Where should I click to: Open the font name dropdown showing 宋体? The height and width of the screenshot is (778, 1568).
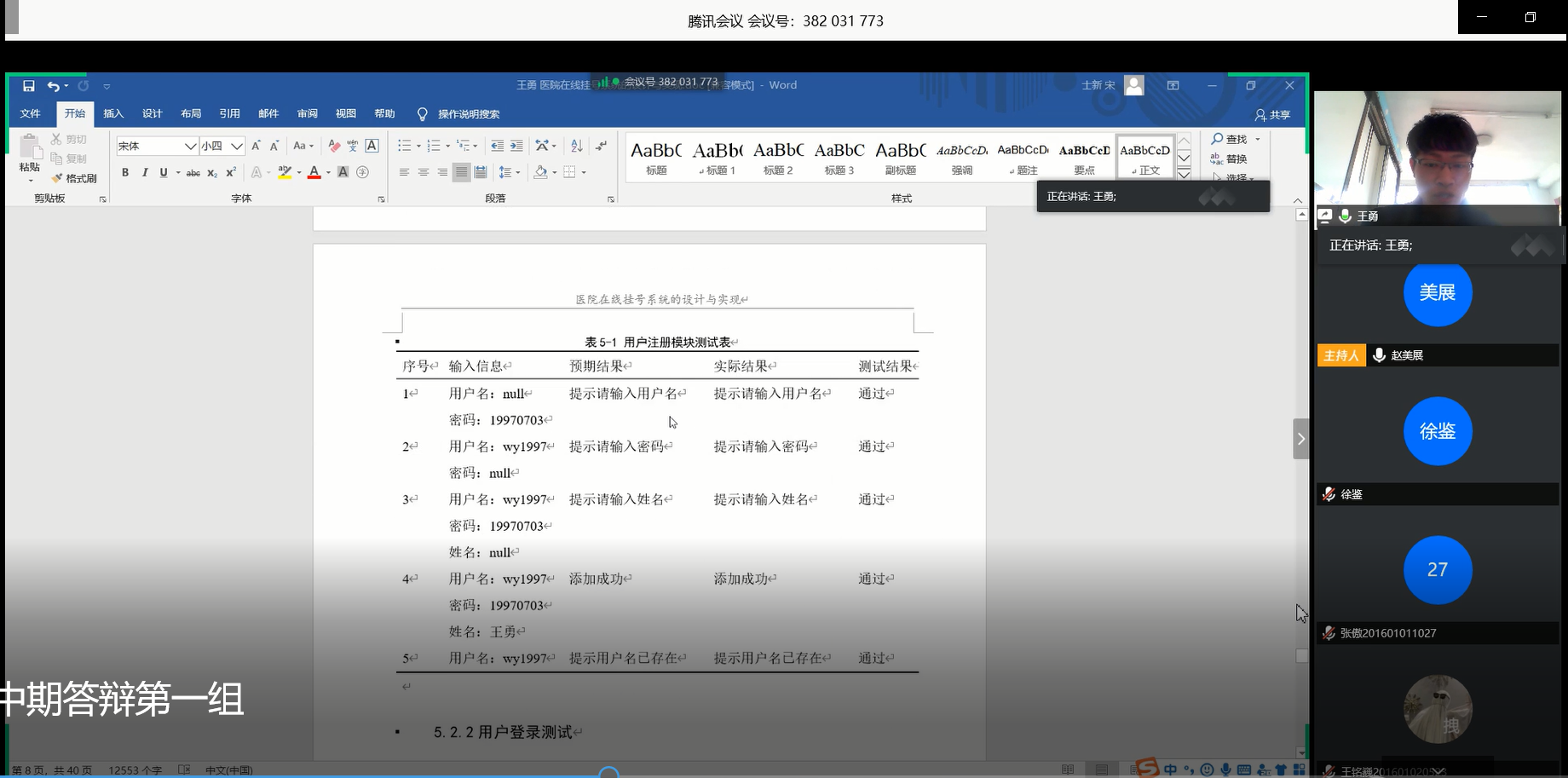(x=190, y=147)
